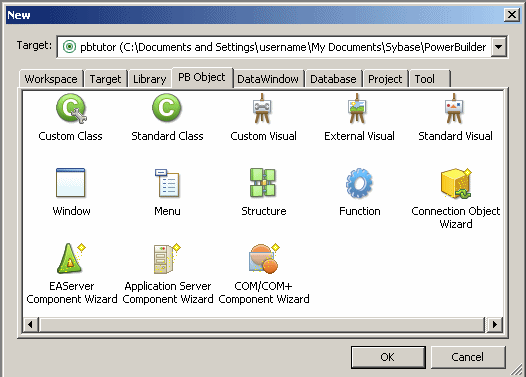Click the "Custom Visual" label
This screenshot has height=377, width=526.
pos(263,136)
